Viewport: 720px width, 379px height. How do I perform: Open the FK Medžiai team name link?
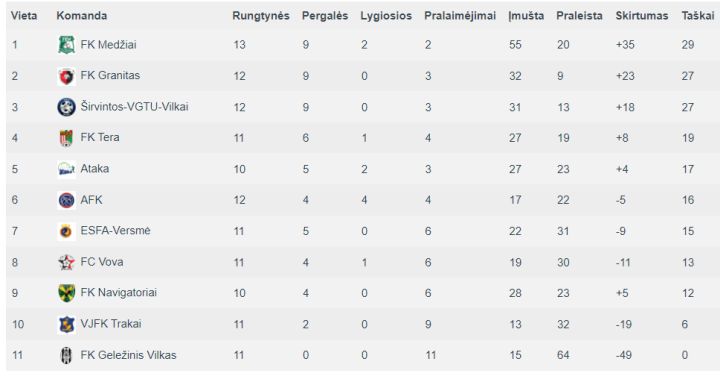point(108,45)
